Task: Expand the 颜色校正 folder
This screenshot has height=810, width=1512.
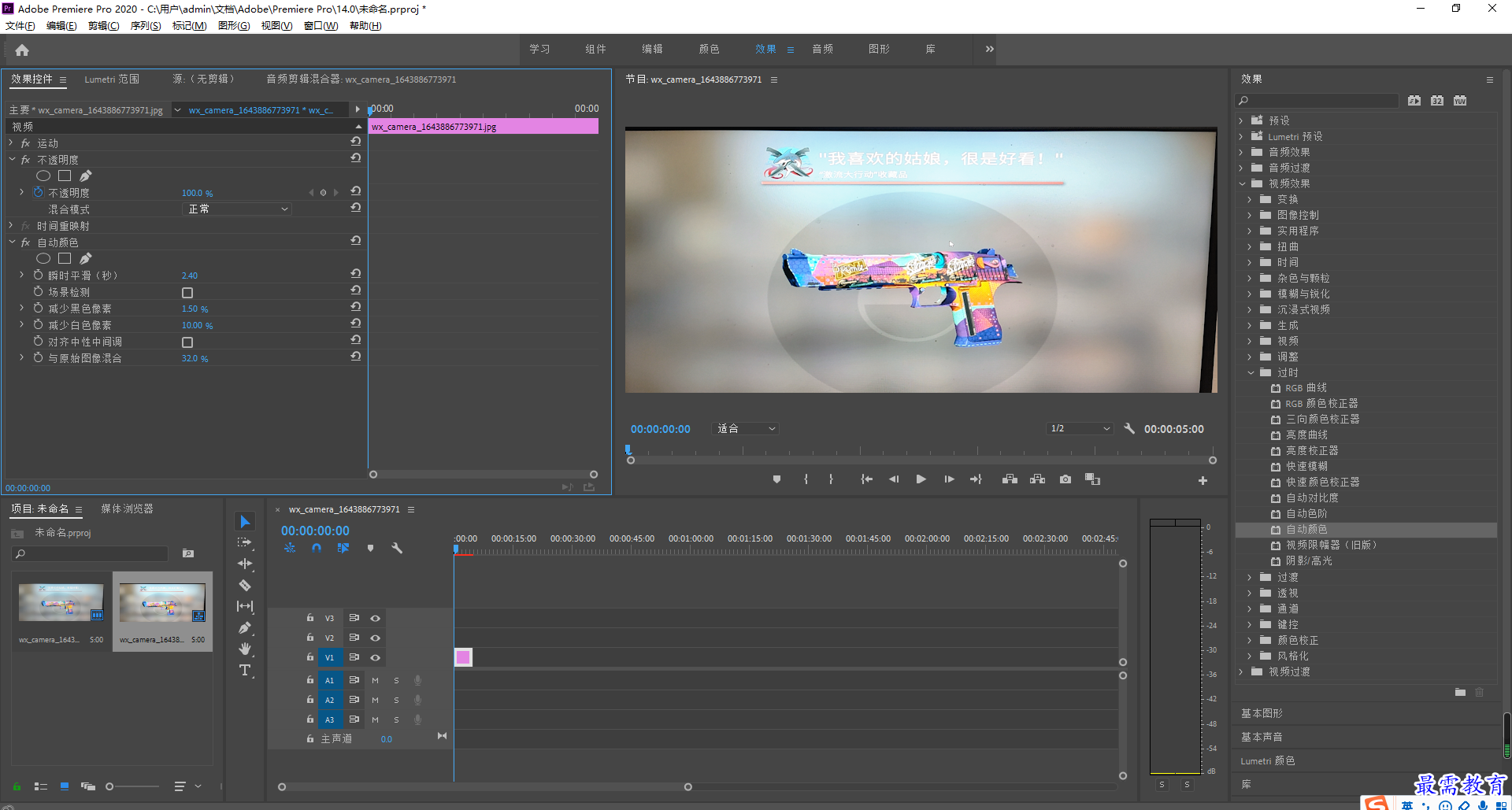Action: 1250,640
